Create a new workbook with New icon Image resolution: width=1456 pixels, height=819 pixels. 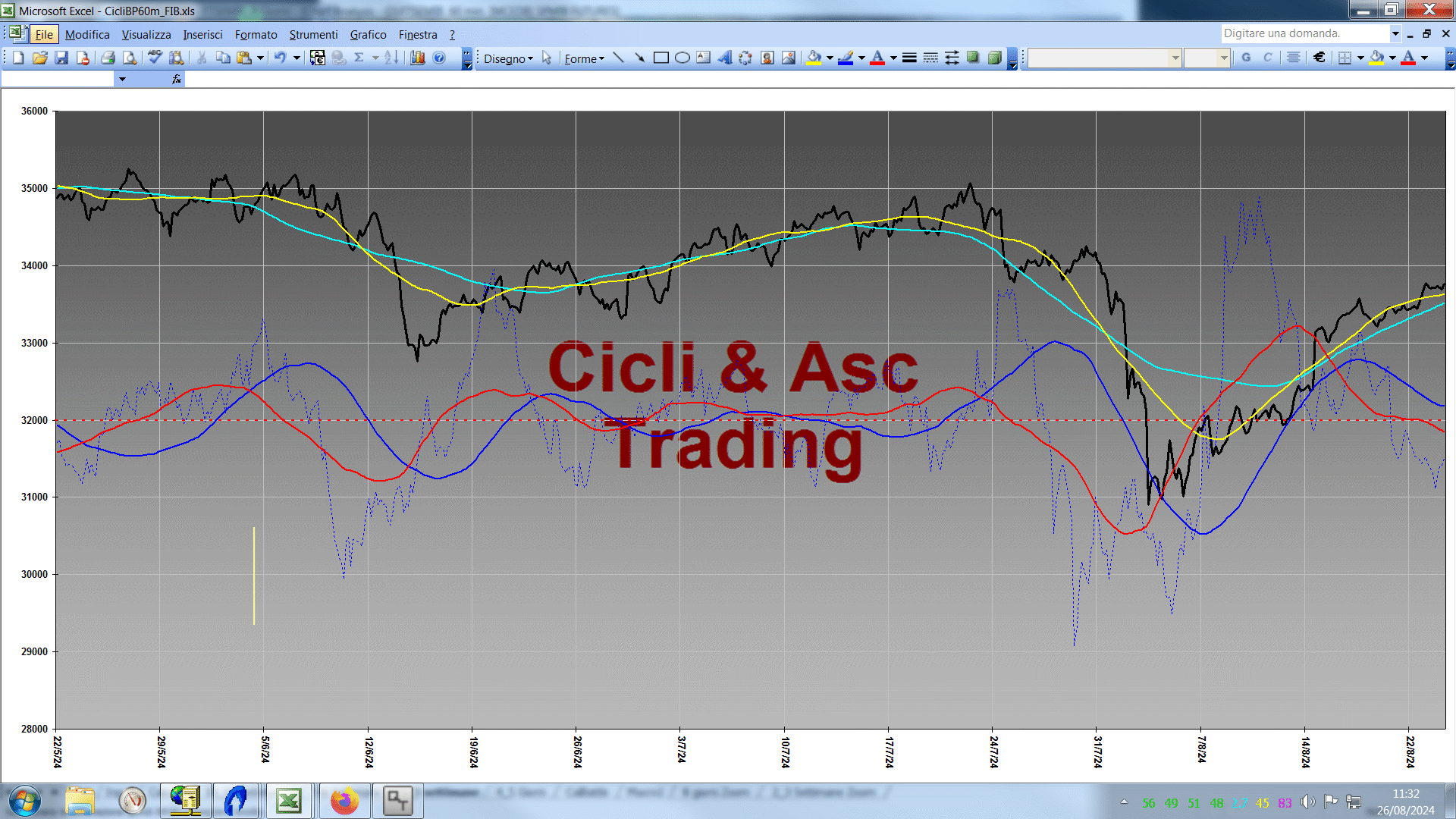(x=18, y=58)
